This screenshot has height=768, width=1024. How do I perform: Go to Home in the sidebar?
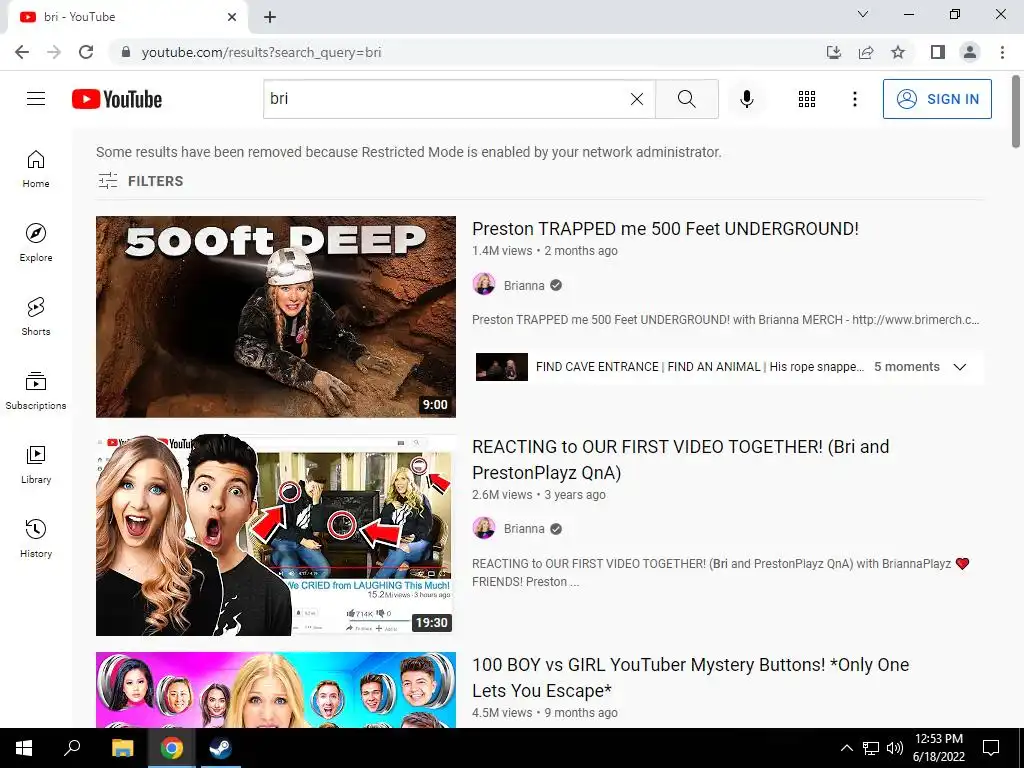(36, 169)
